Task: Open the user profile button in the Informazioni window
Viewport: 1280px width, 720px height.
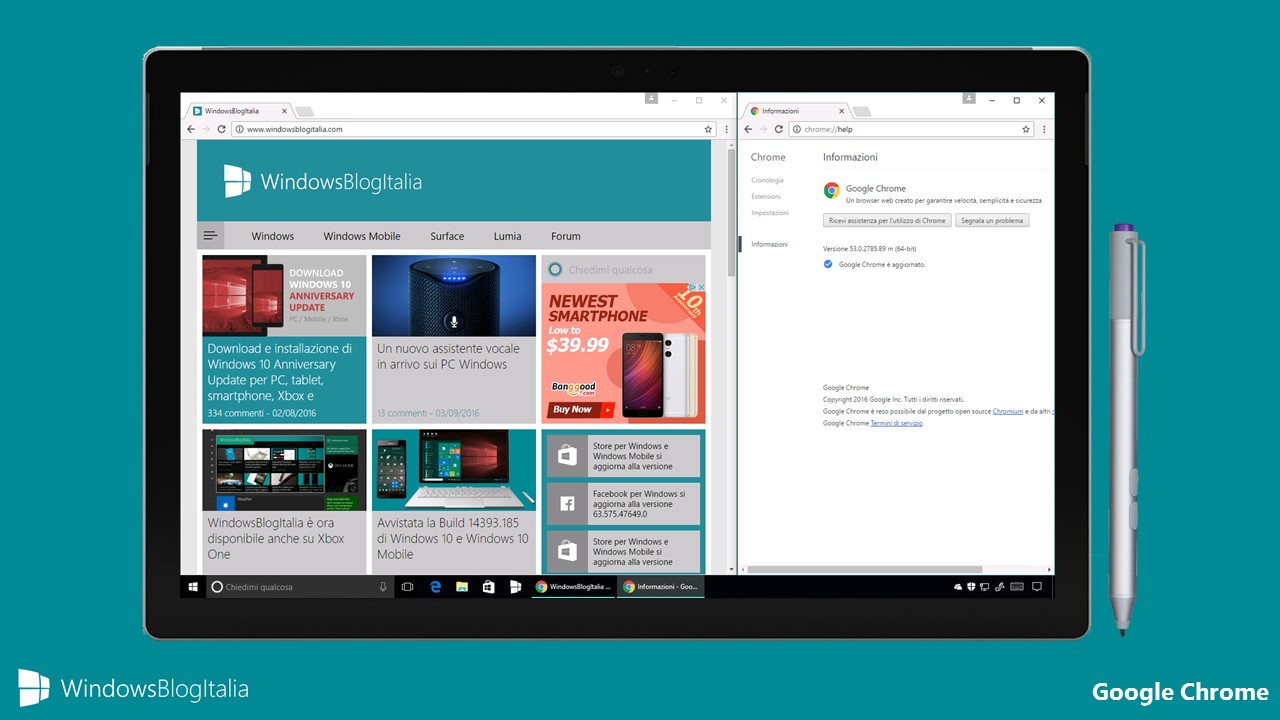Action: (x=969, y=99)
